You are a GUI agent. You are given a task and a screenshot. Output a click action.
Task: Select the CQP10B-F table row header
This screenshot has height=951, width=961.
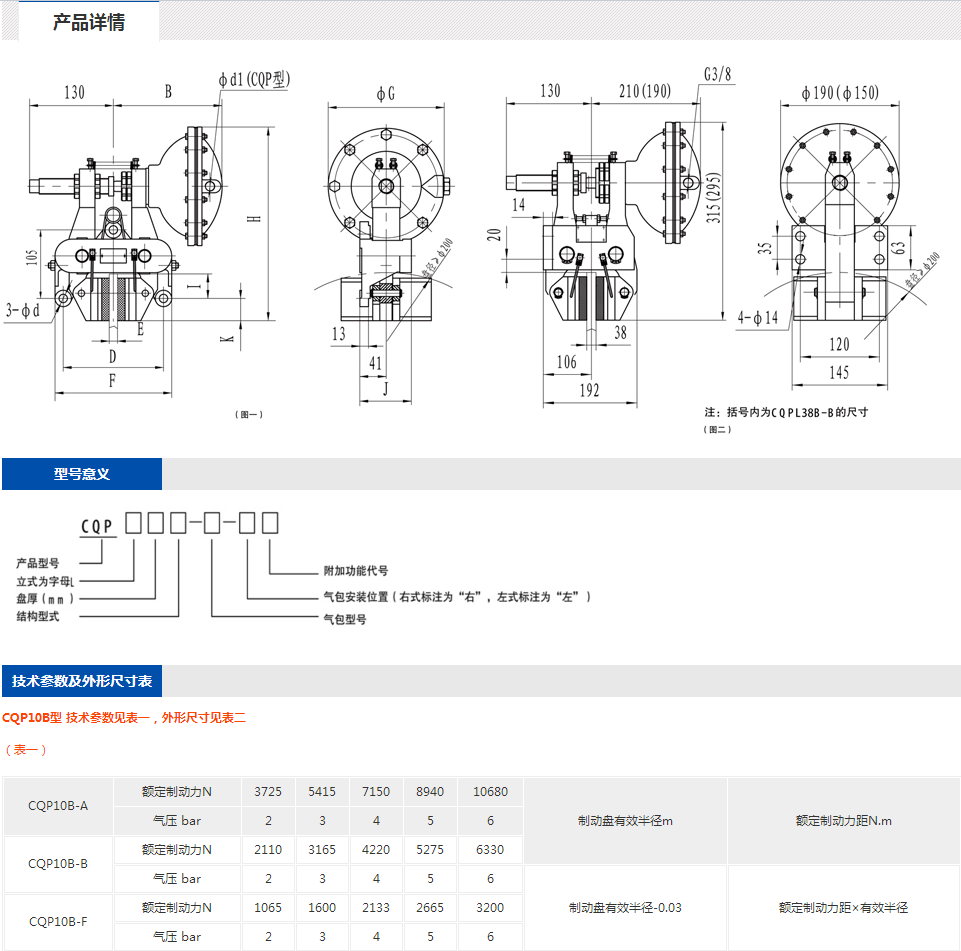click(58, 921)
